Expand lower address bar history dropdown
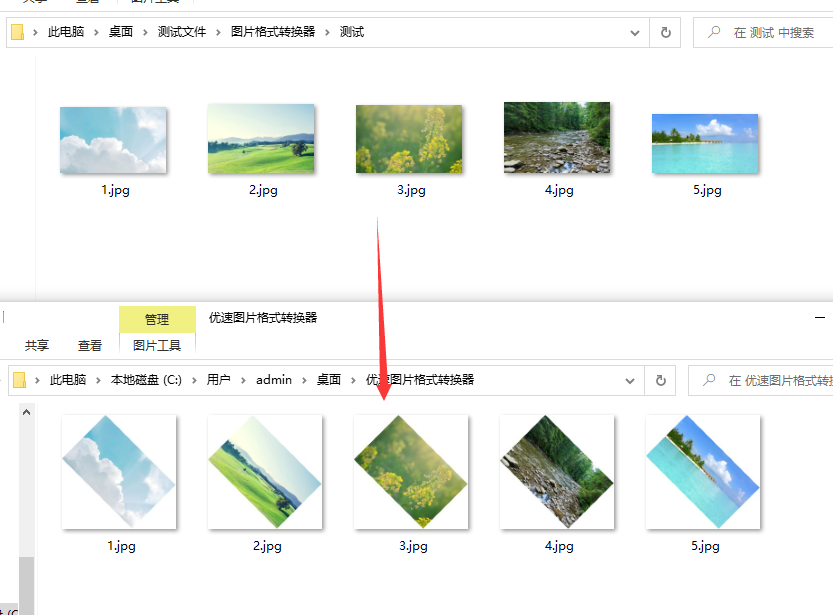The image size is (833, 615). pos(630,380)
